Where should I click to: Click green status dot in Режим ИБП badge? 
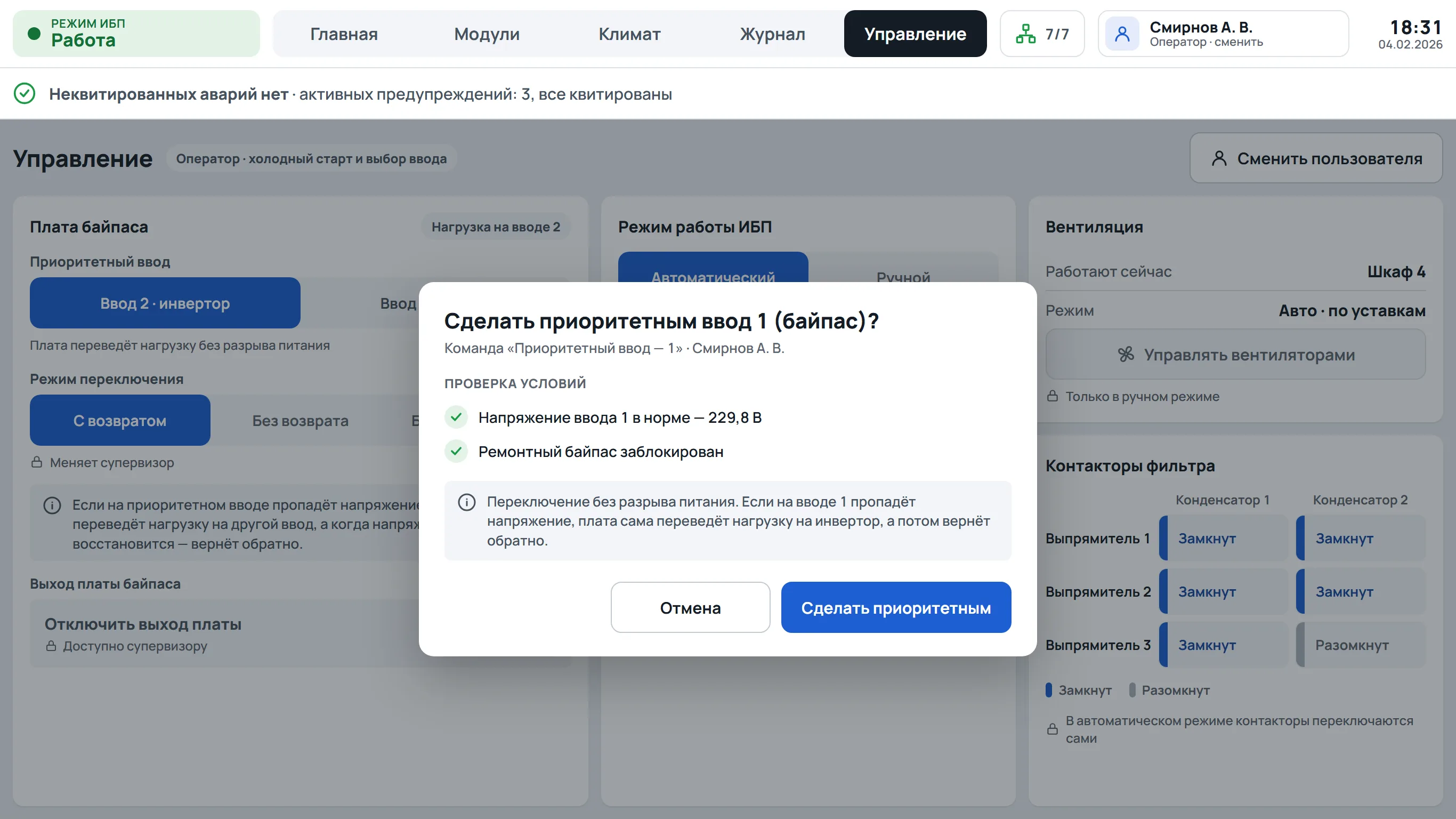pyautogui.click(x=34, y=34)
